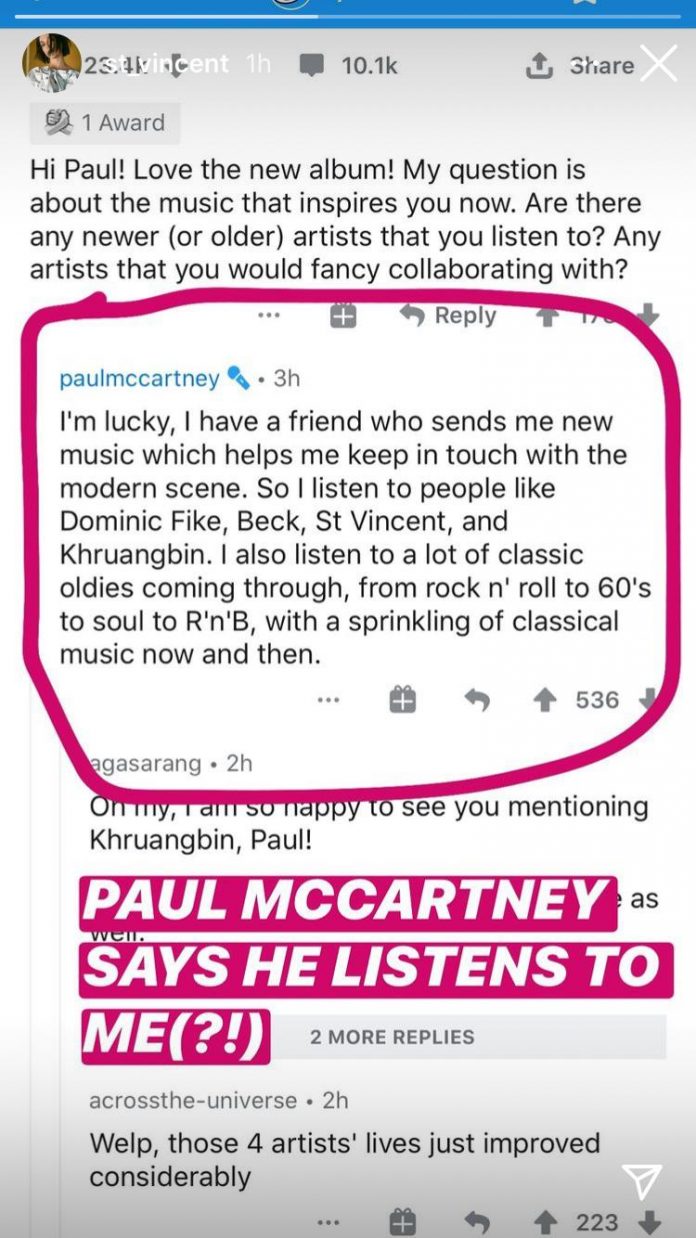Close the Instagram story with X
Screen dimensions: 696x1238
click(659, 63)
